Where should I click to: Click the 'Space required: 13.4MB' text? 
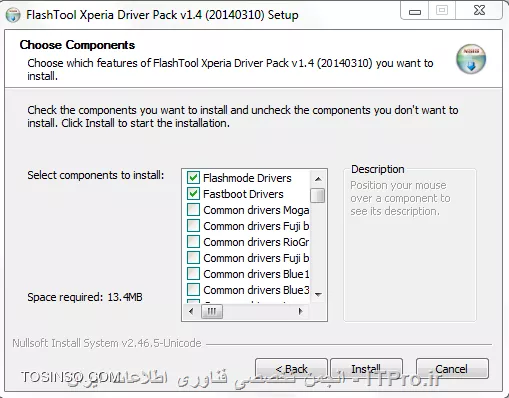tap(85, 297)
